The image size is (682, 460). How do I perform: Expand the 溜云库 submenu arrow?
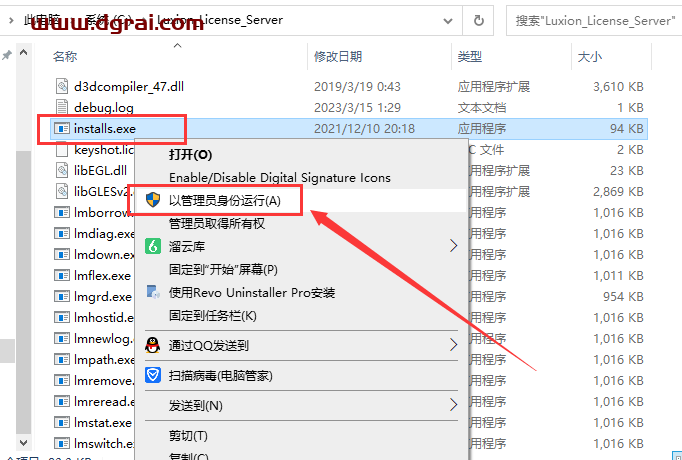(453, 246)
